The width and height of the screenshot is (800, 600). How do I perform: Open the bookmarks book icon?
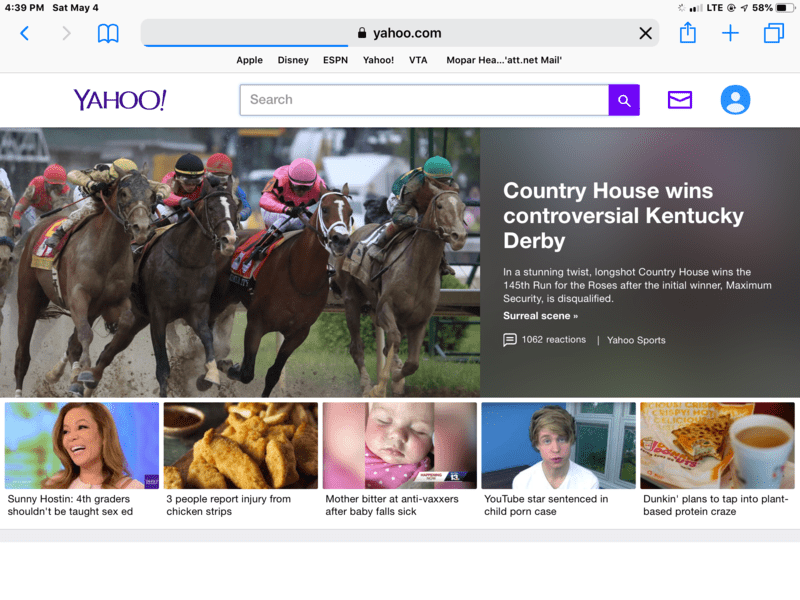tap(108, 33)
